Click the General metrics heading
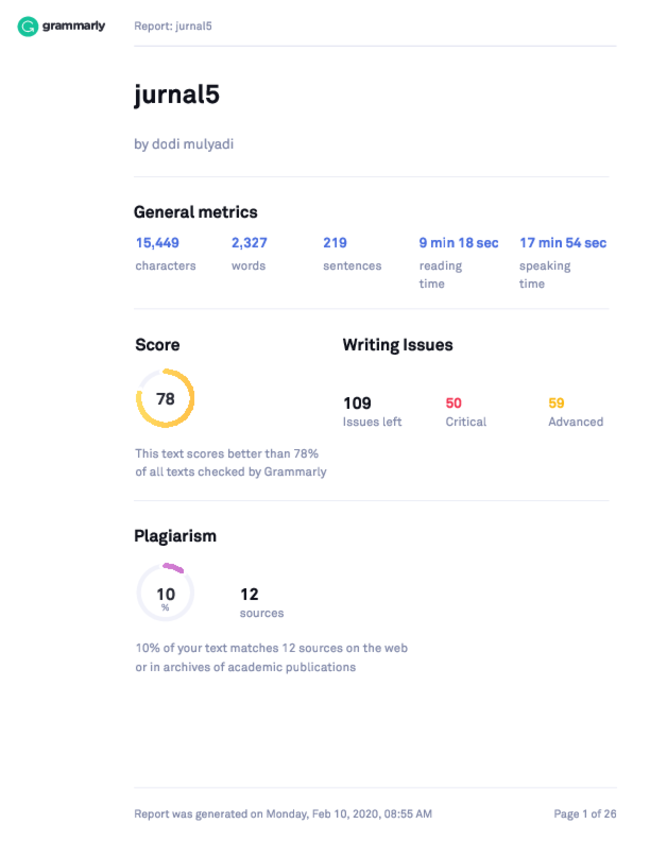 click(196, 212)
